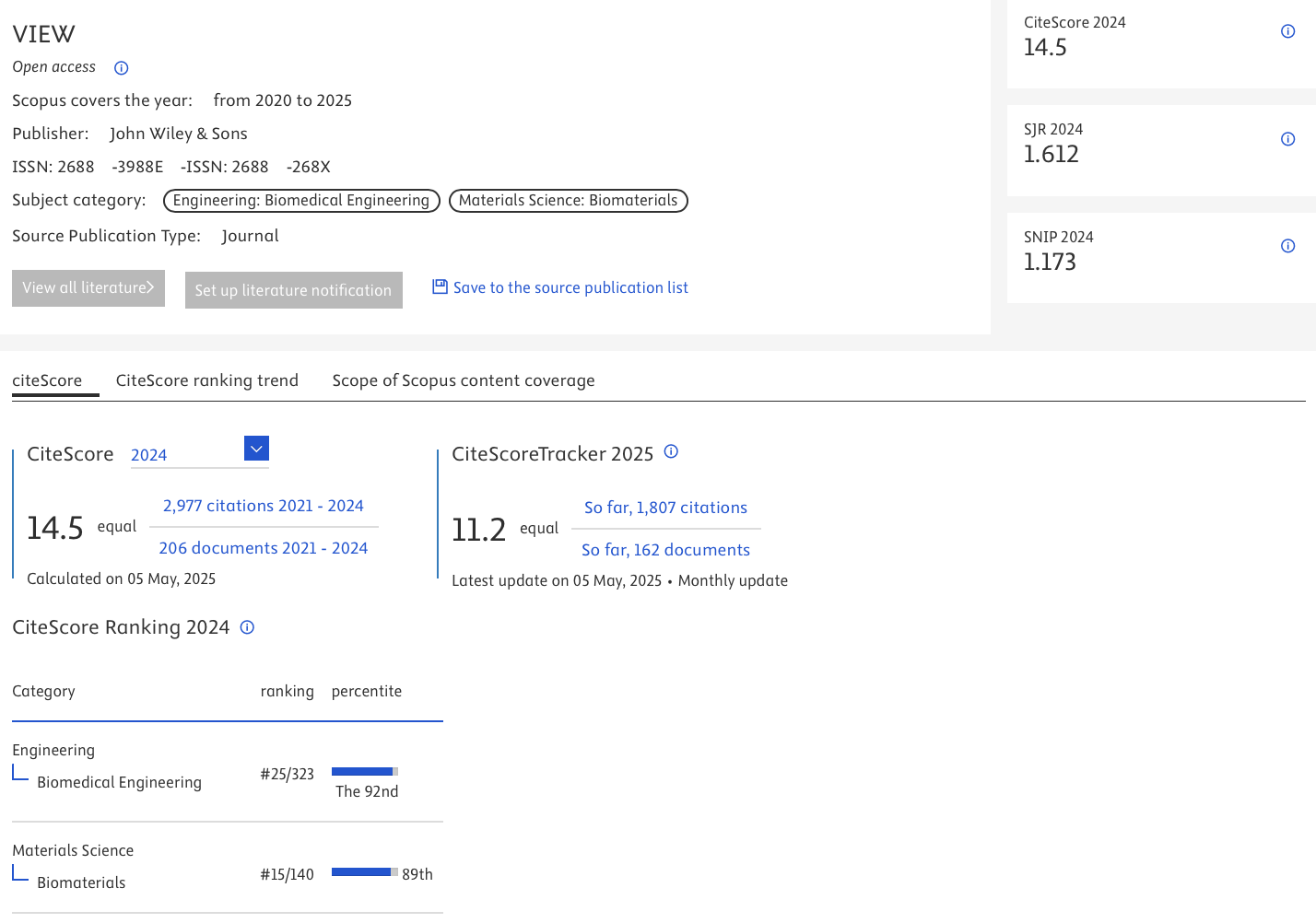View the So far, 162 documents link
The height and width of the screenshot is (923, 1316).
(665, 549)
